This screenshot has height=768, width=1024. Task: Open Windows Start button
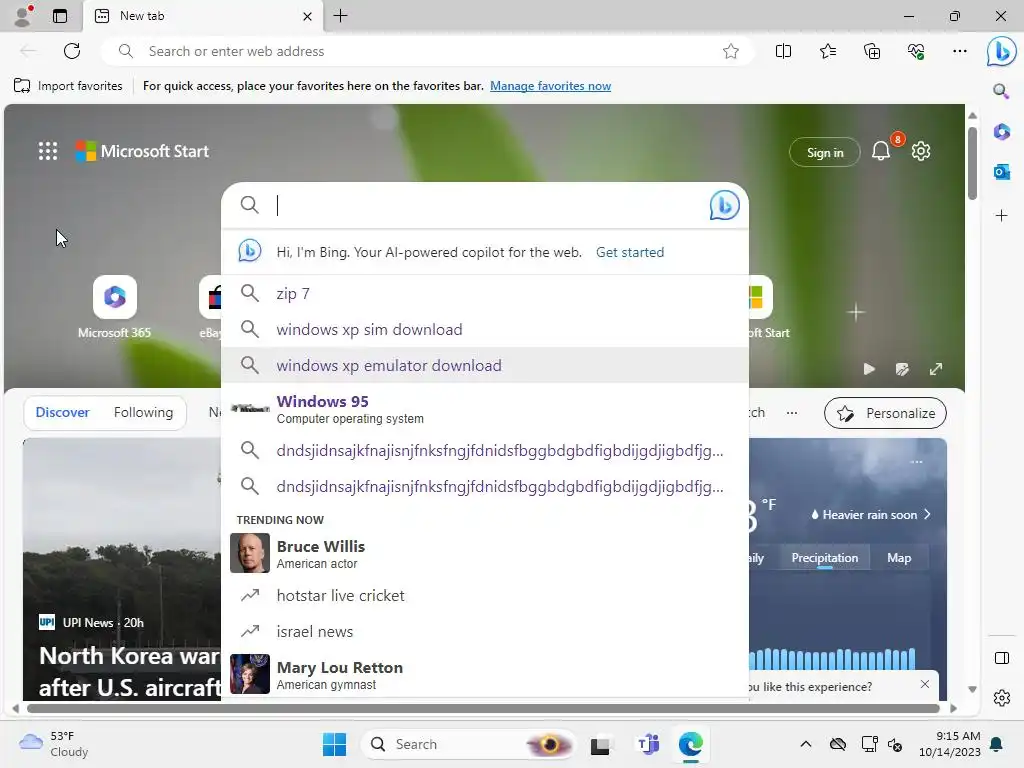[x=334, y=744]
